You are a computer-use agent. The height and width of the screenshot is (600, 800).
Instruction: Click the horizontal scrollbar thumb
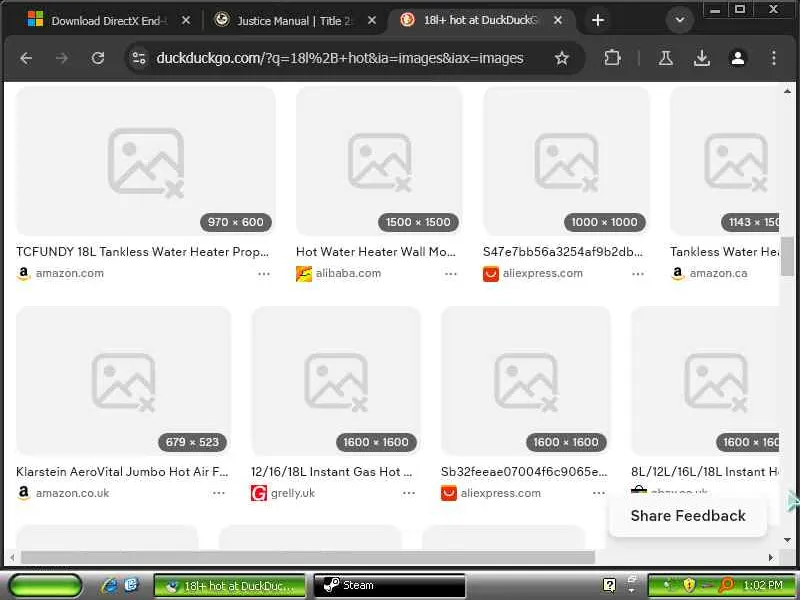[308, 557]
